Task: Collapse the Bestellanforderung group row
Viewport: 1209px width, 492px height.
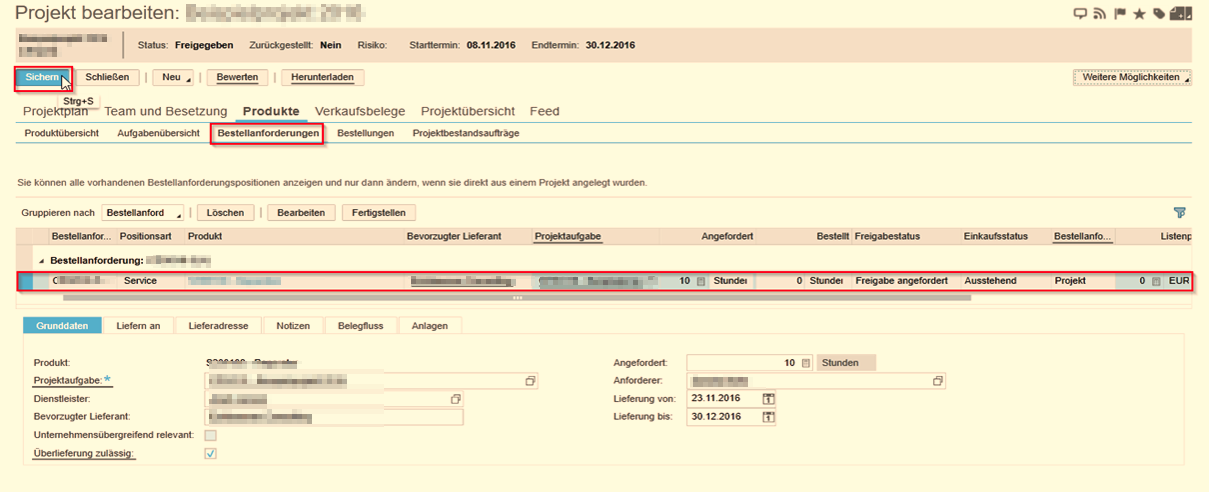Action: point(42,259)
